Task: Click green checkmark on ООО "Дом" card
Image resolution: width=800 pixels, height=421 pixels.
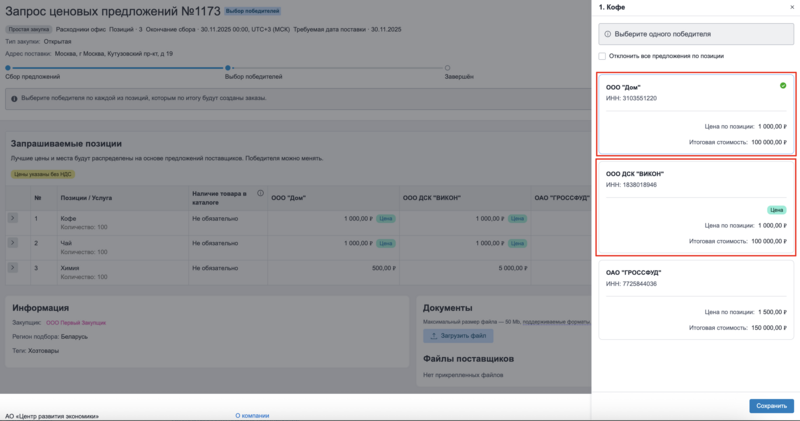Action: click(x=782, y=86)
